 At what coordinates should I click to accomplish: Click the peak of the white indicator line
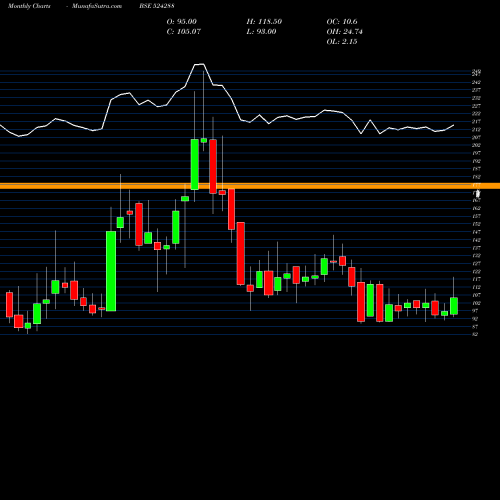(199, 64)
